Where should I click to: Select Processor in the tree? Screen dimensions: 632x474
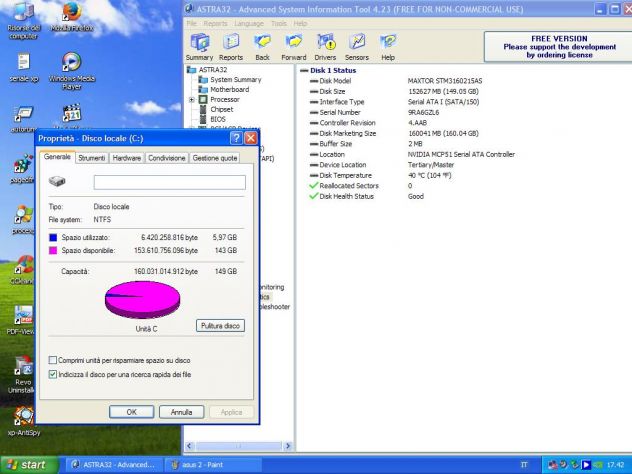coord(225,100)
